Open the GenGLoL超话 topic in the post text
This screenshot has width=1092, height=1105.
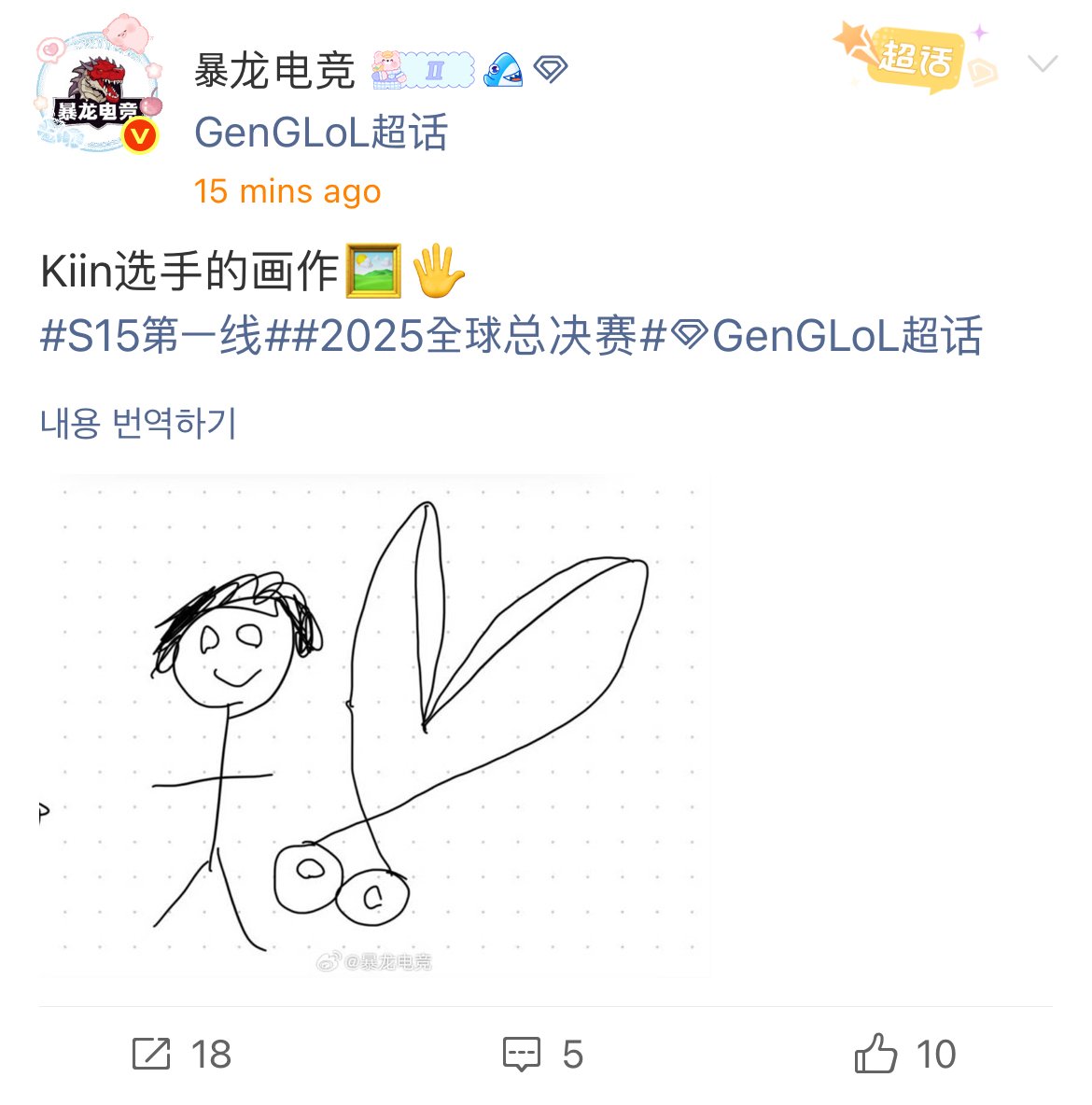click(x=825, y=335)
